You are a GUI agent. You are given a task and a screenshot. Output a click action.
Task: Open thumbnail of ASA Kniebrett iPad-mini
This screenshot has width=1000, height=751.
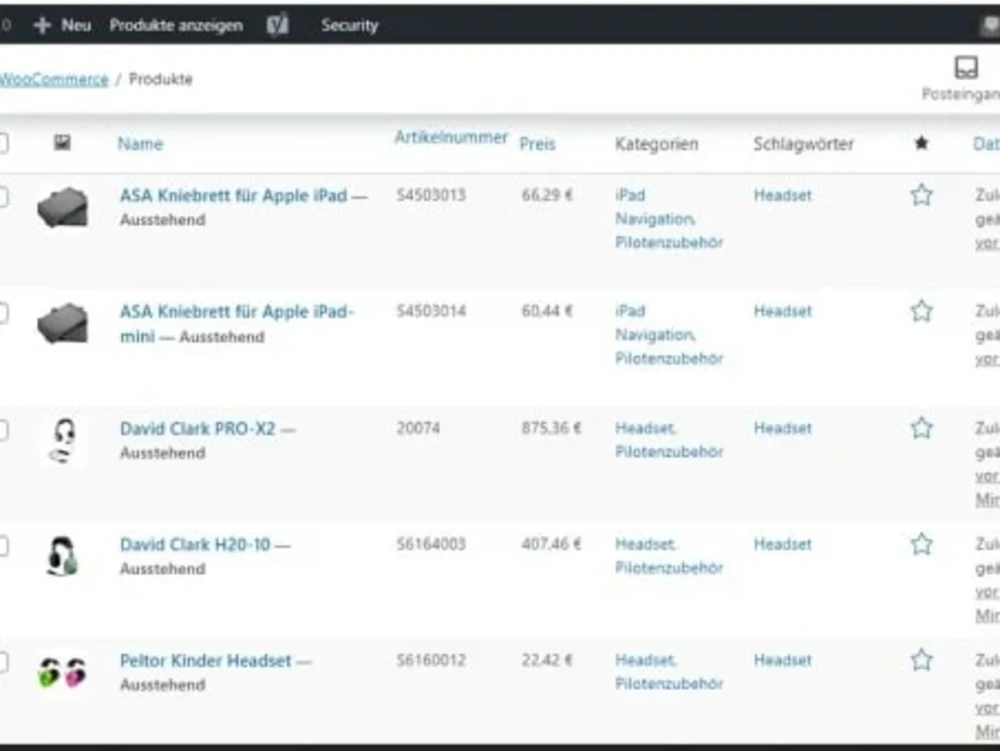point(62,323)
